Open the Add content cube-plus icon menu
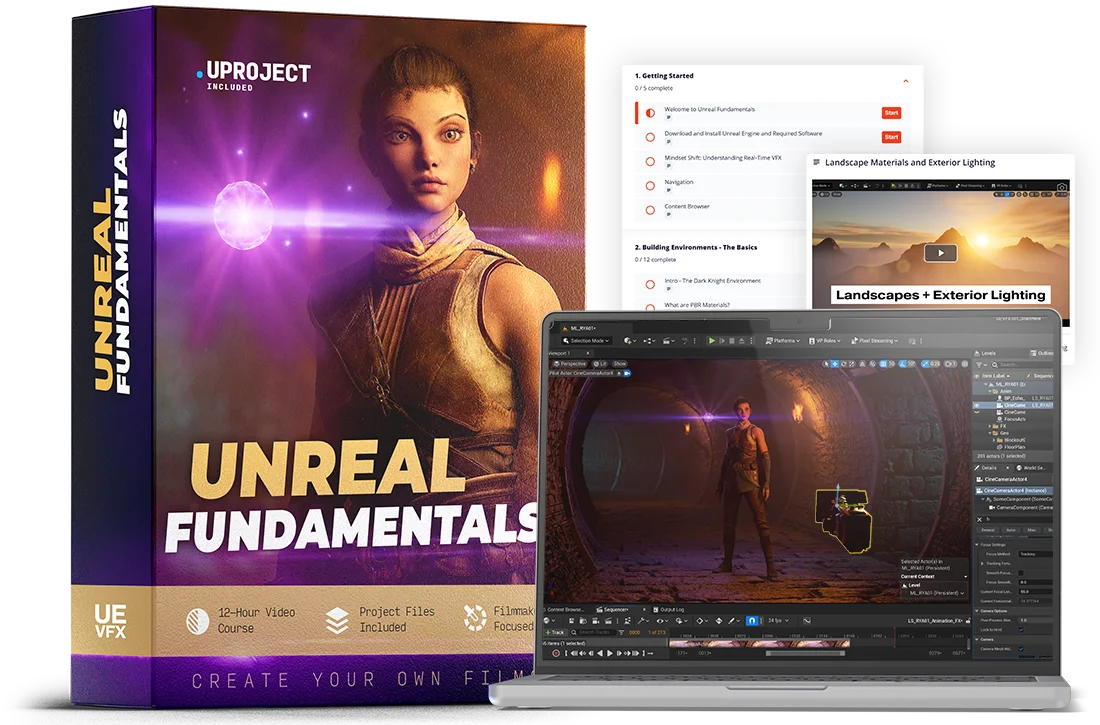This screenshot has height=725, width=1100. [x=630, y=341]
